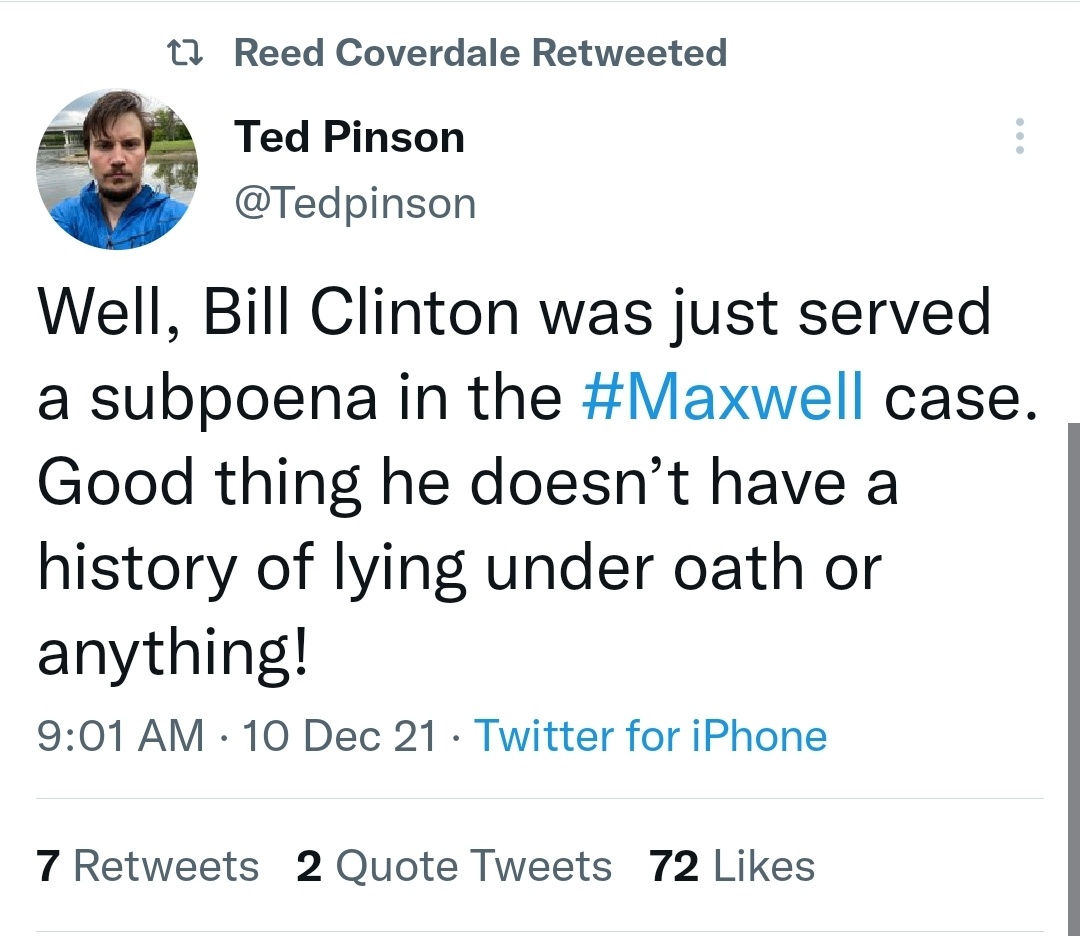Click the Retweets count number 7
1080x936 pixels.
click(48, 866)
